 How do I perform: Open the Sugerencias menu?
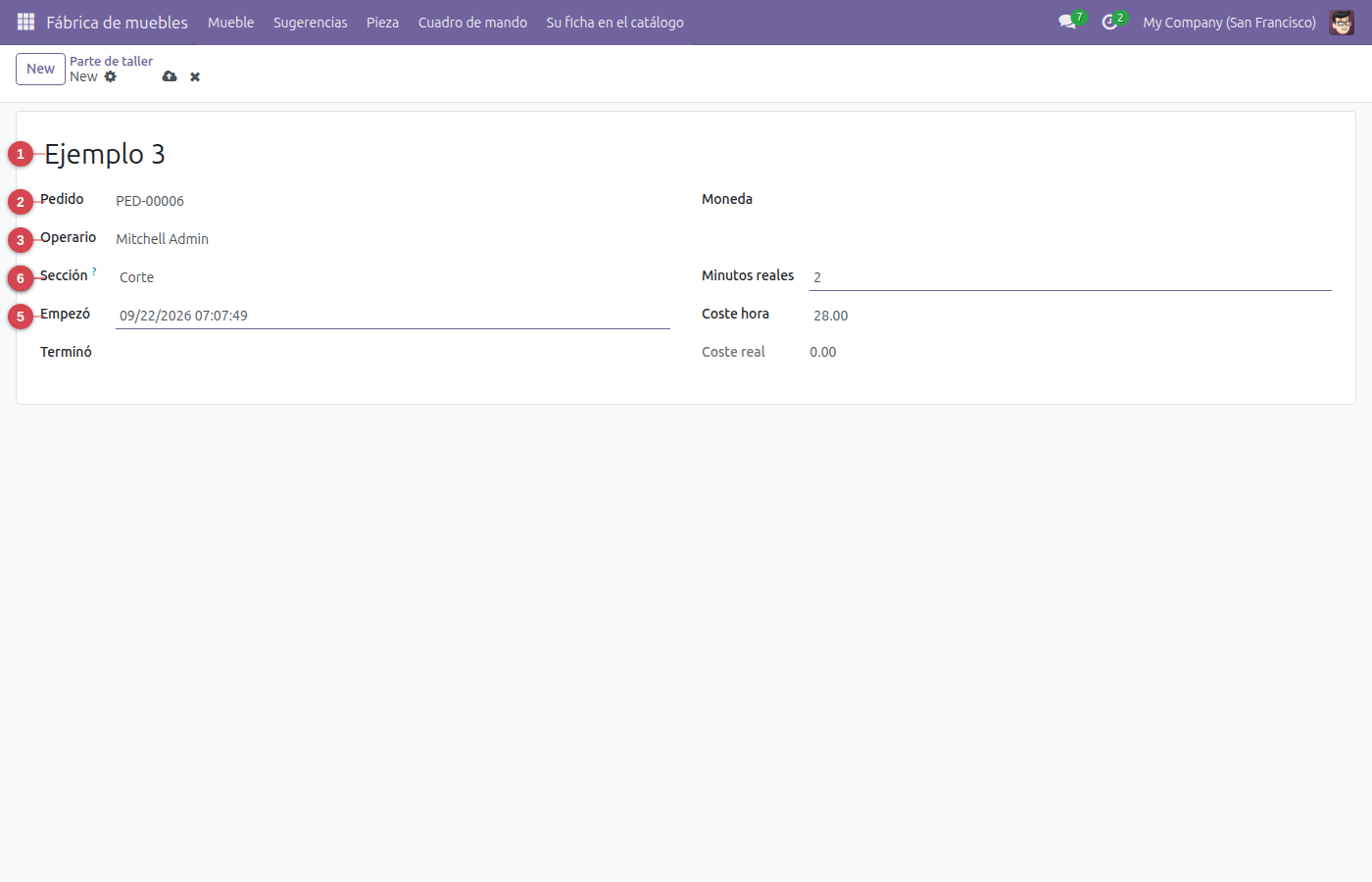pyautogui.click(x=311, y=22)
